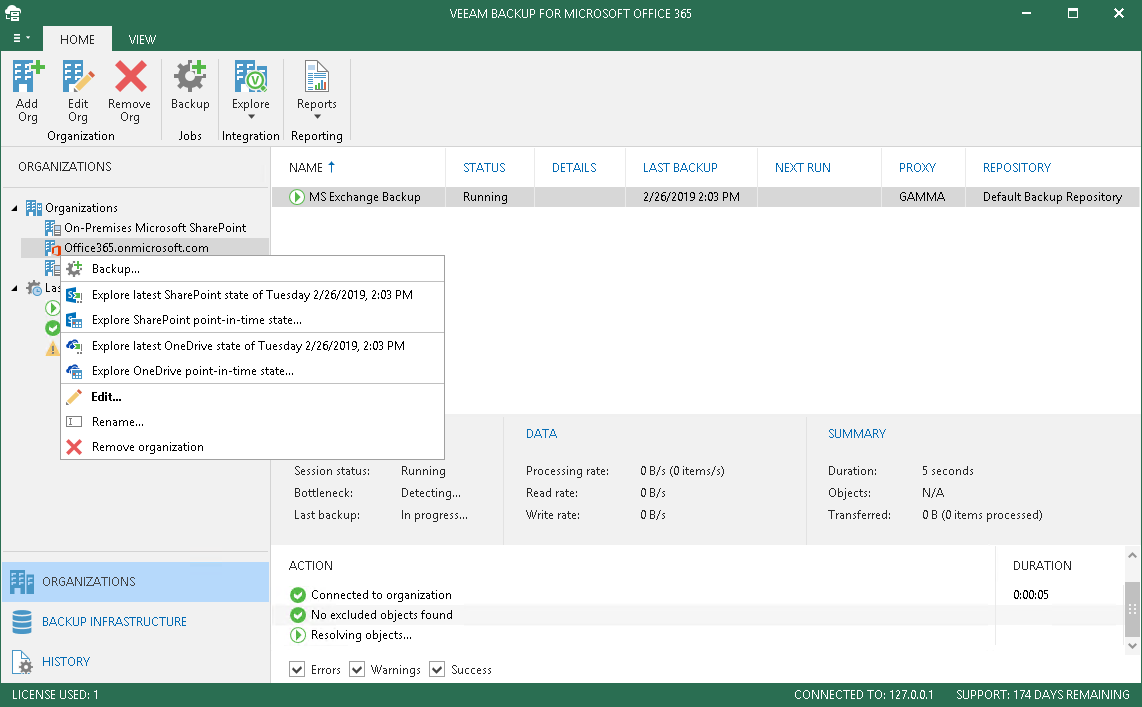Viewport: 1142px width, 707px height.
Task: Click the Backup gear icon in context menu
Action: (74, 269)
